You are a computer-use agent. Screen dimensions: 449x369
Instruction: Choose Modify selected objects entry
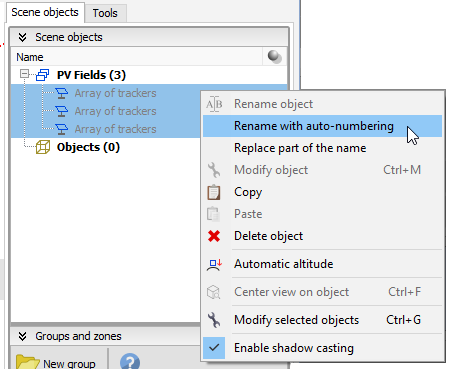[x=322, y=320]
